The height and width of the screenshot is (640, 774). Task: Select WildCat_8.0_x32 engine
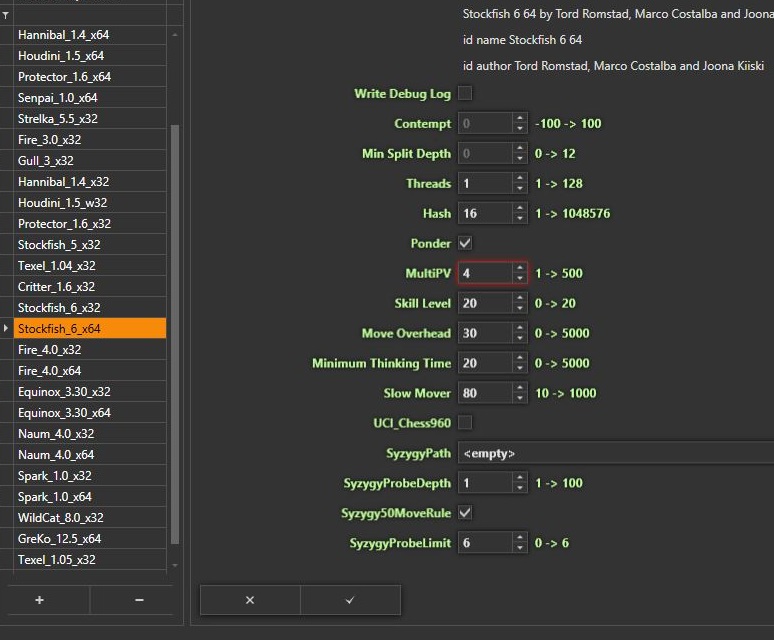point(90,517)
